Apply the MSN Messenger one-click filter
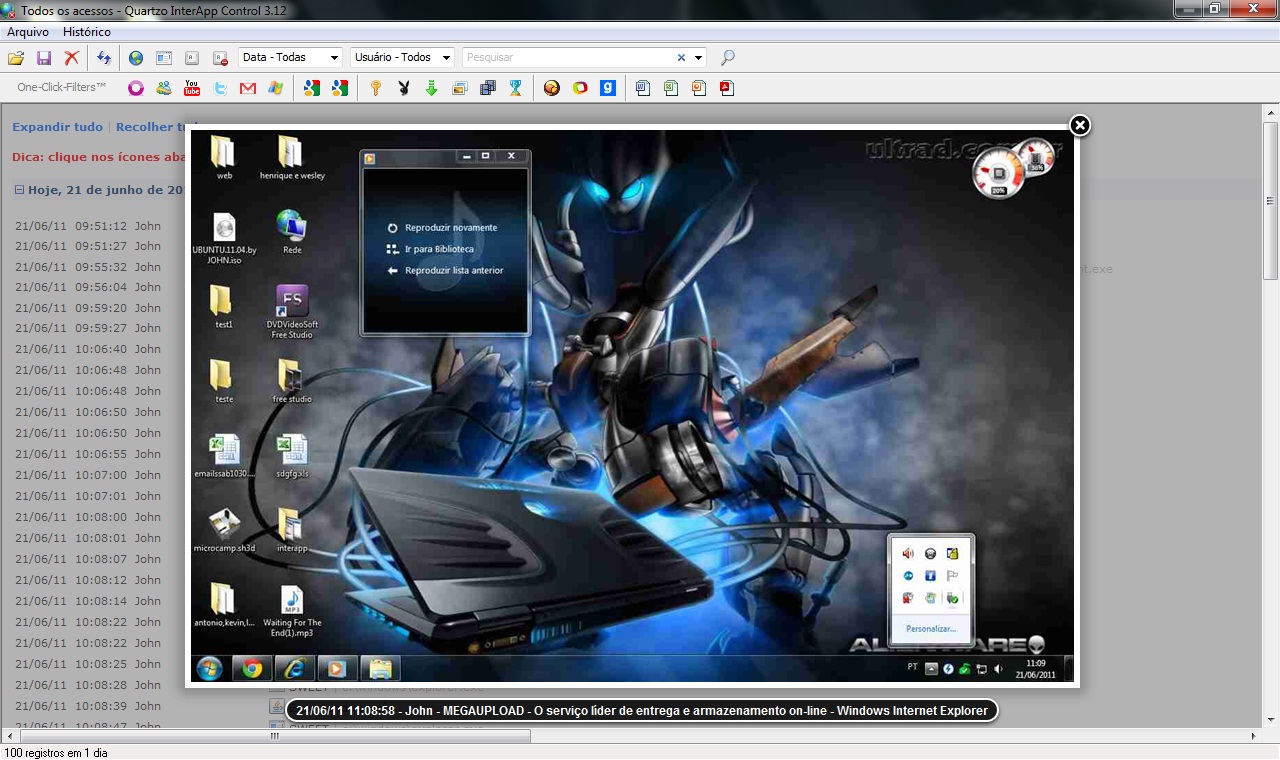Image resolution: width=1280 pixels, height=760 pixels. click(x=164, y=88)
